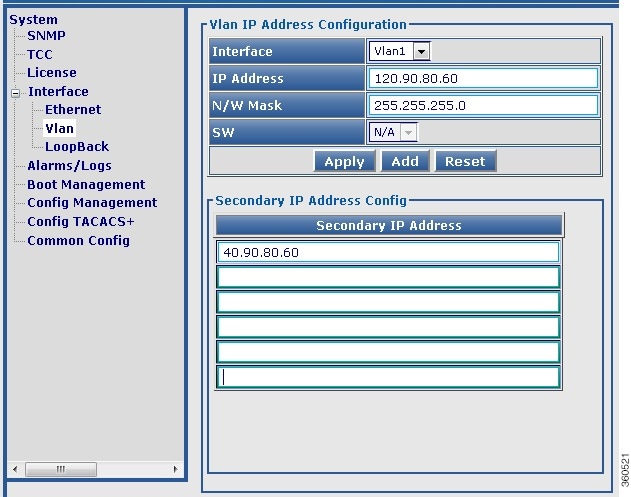
Task: Open the System tree root item
Action: tap(33, 19)
